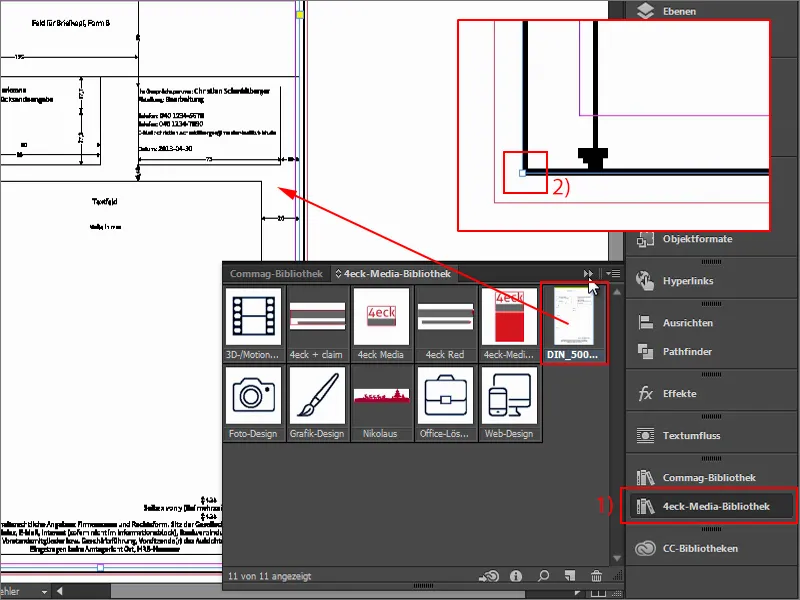Select the 4eck + claim library item
This screenshot has width=800, height=600.
point(317,324)
